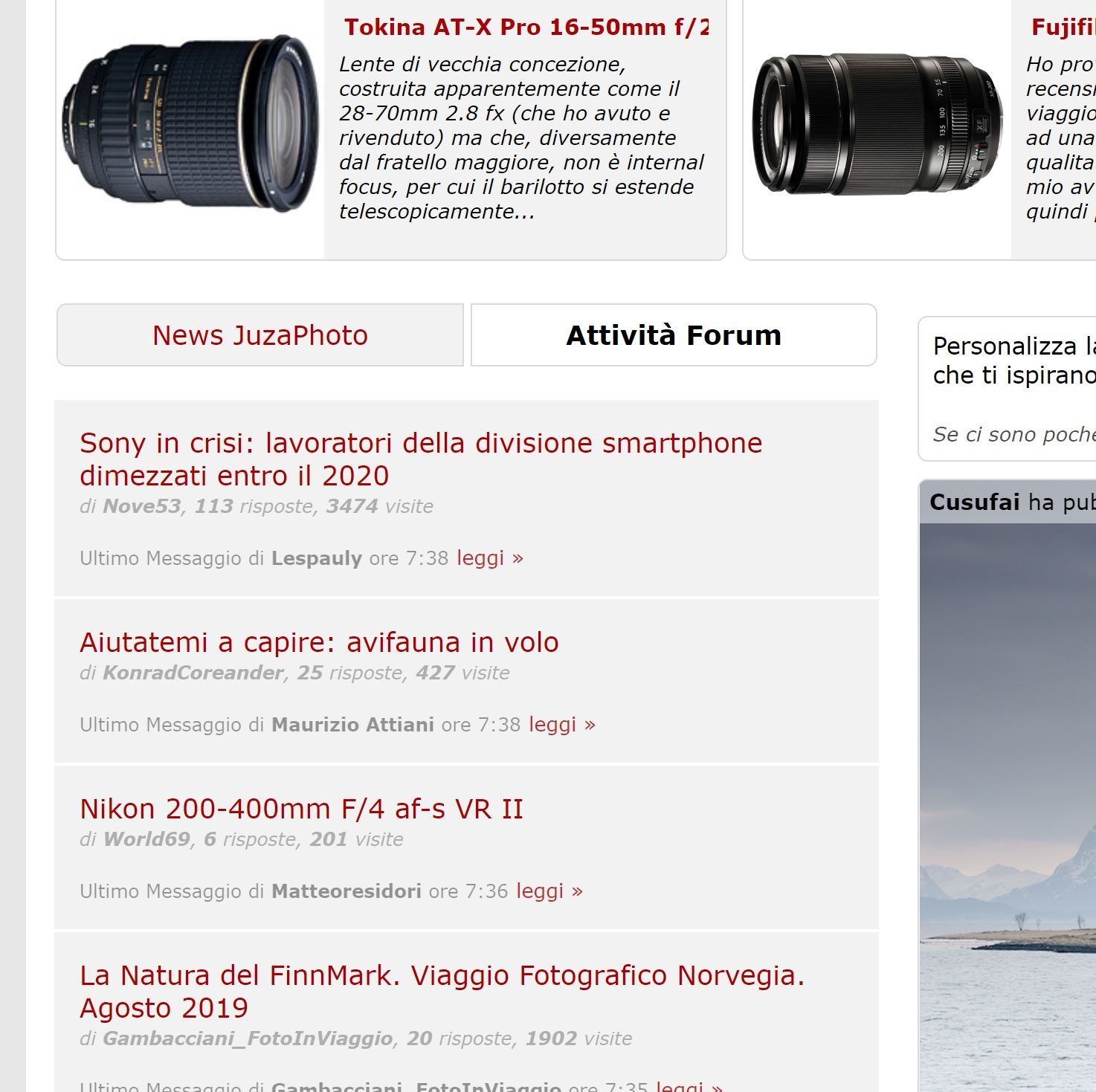Click the Nove53 author name
Screen dimensions: 1096x1092
coord(141,506)
